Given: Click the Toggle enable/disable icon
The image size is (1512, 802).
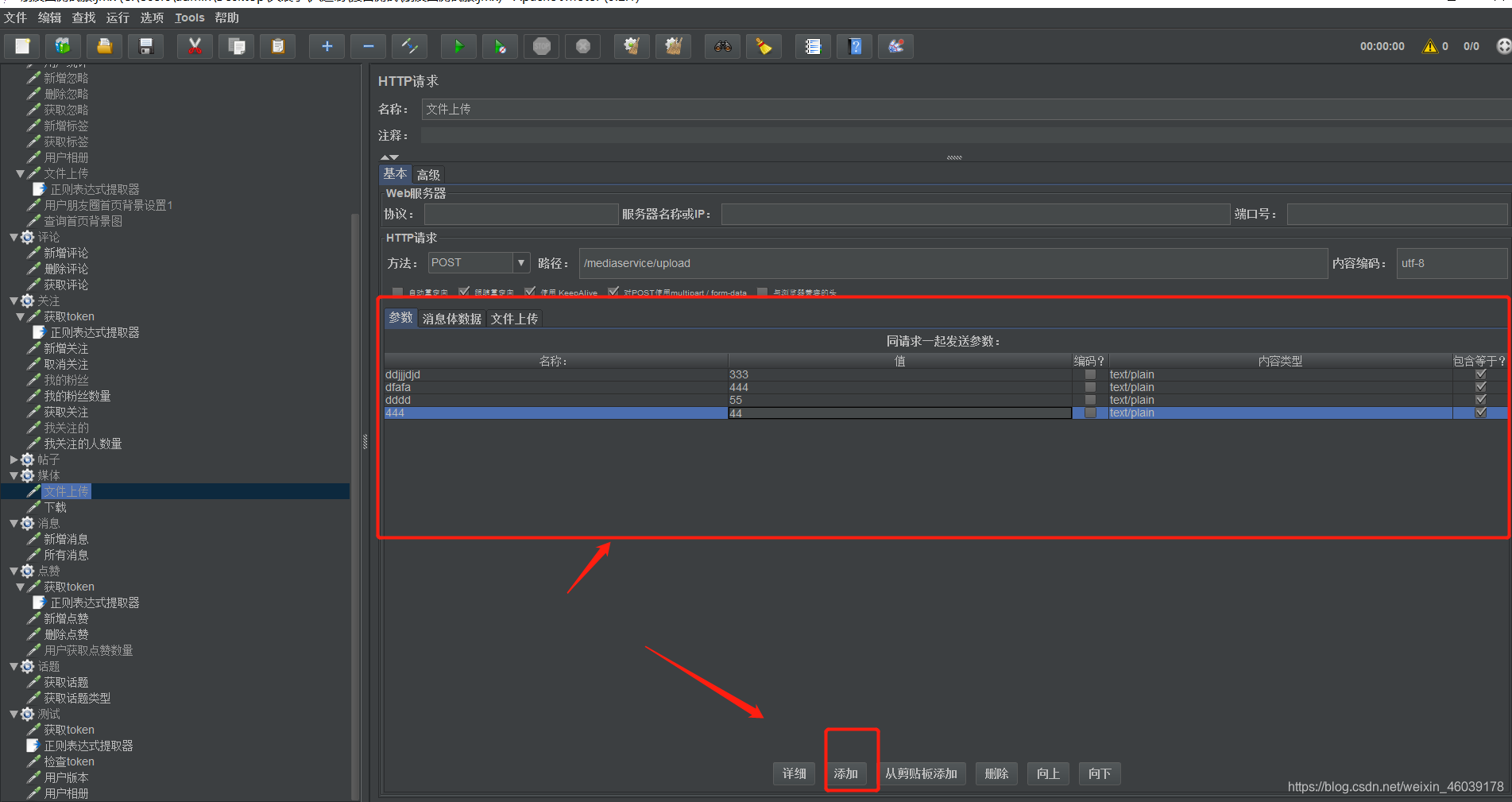Looking at the screenshot, I should pos(409,46).
